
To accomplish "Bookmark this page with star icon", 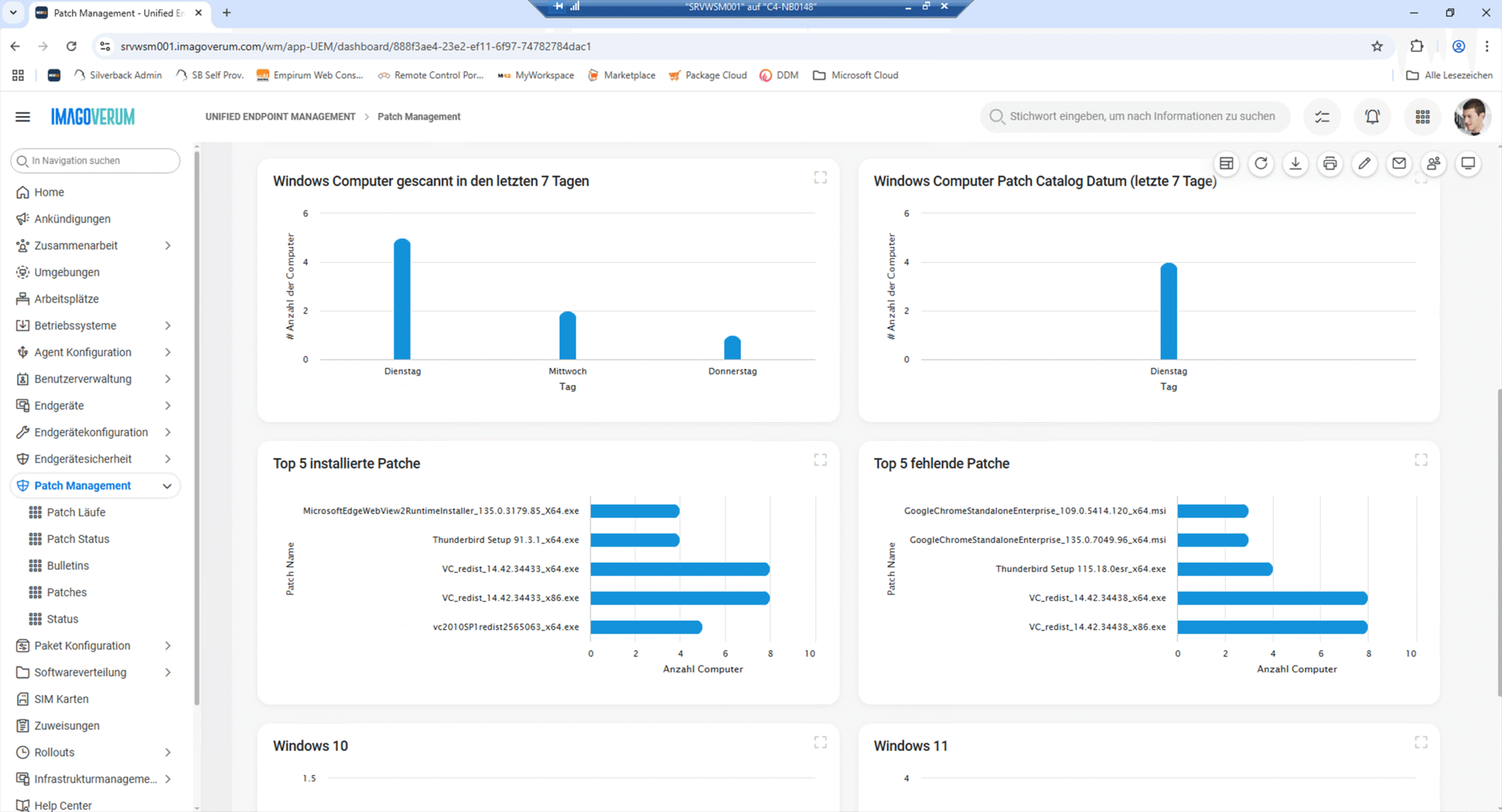I will [1377, 46].
